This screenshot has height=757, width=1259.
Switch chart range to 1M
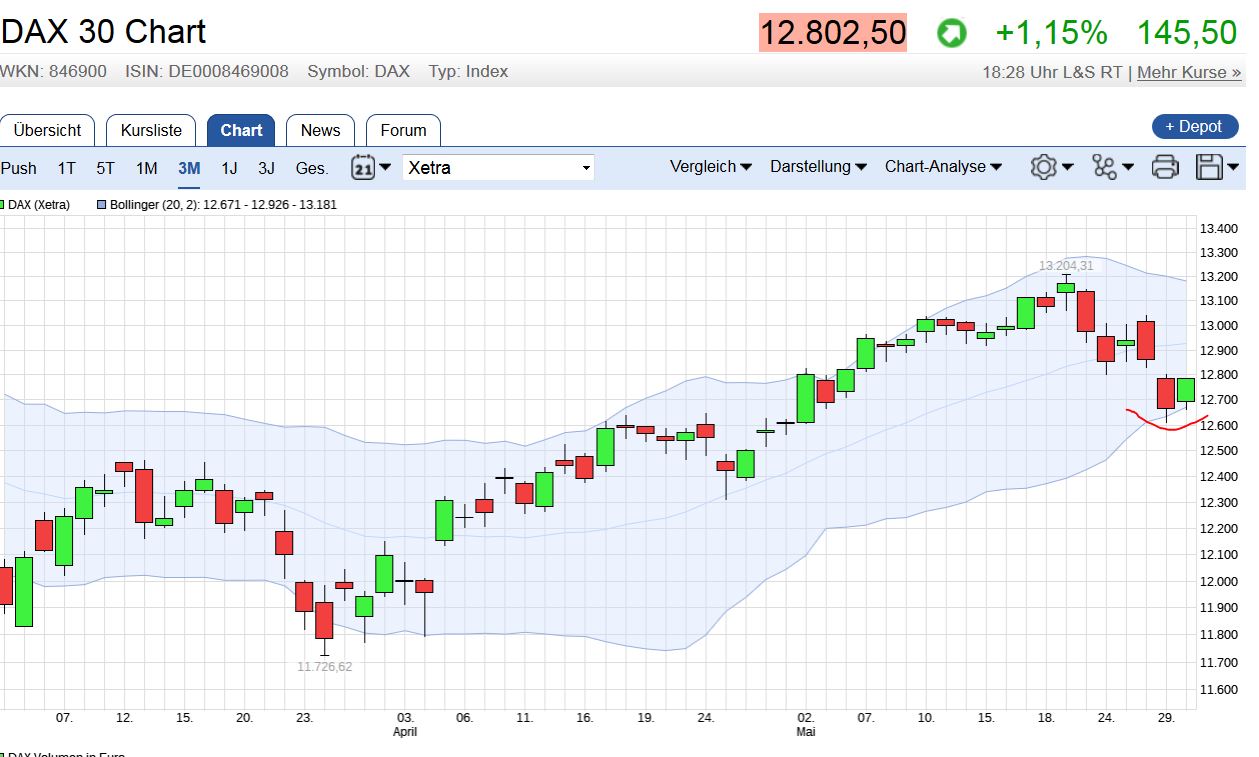(x=147, y=168)
